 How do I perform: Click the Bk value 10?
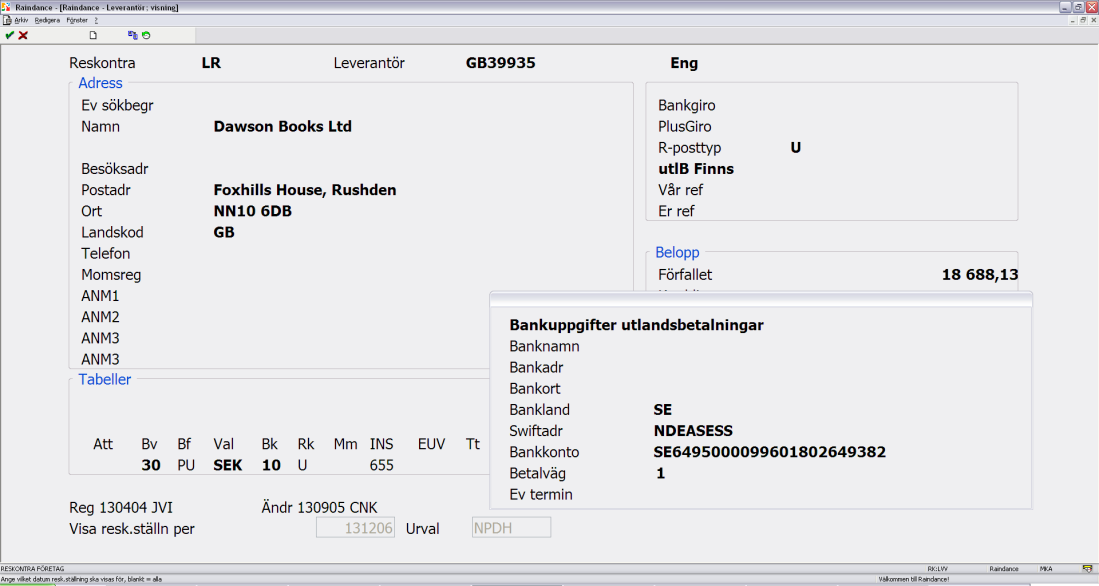271,465
